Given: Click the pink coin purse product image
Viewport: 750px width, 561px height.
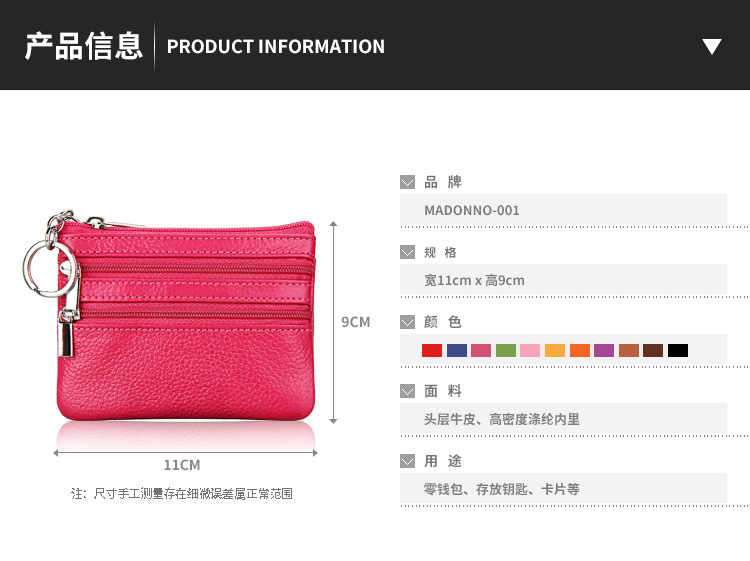Looking at the screenshot, I should coord(170,316).
